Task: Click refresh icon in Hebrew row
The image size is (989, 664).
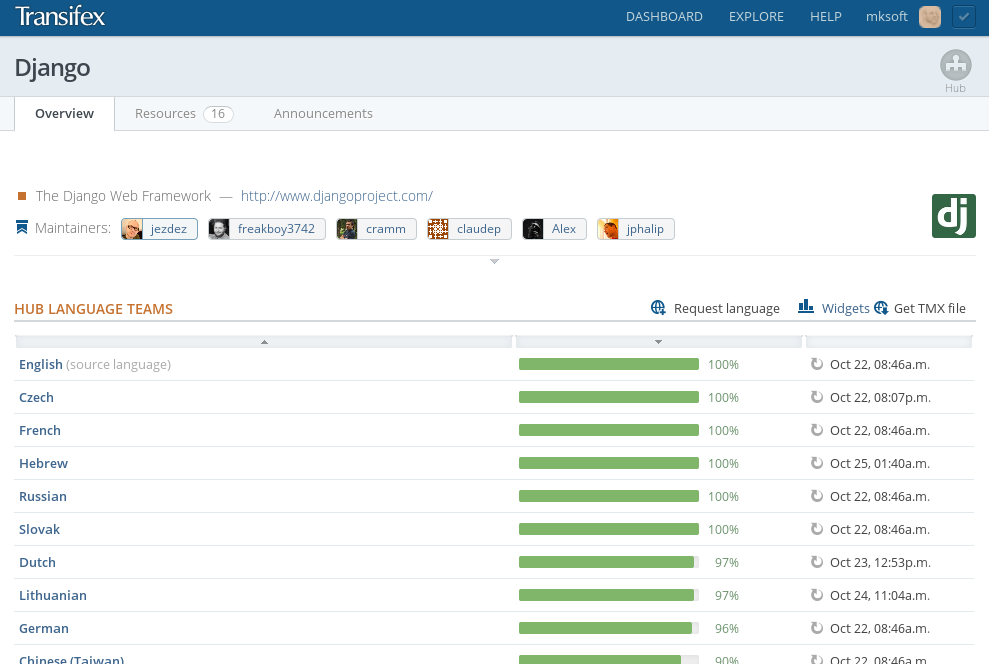Action: point(817,463)
